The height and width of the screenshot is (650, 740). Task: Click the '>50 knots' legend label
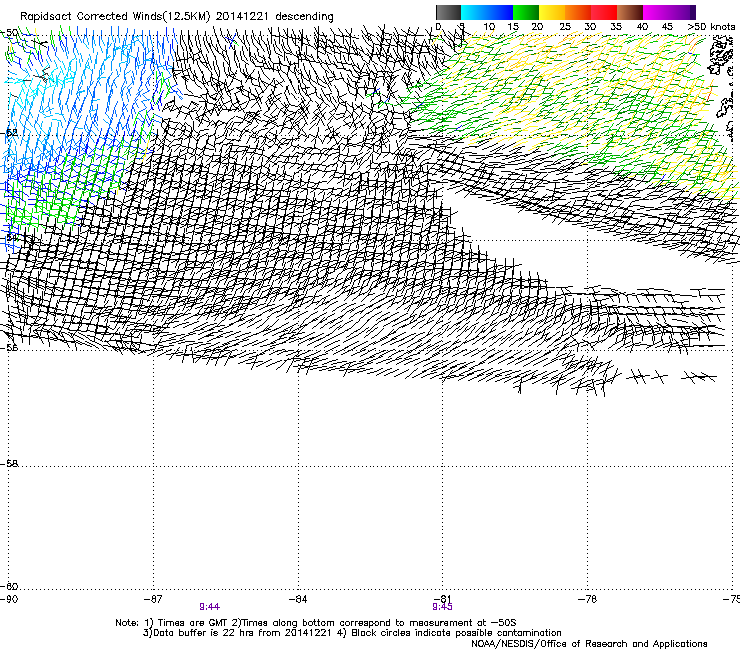click(711, 27)
